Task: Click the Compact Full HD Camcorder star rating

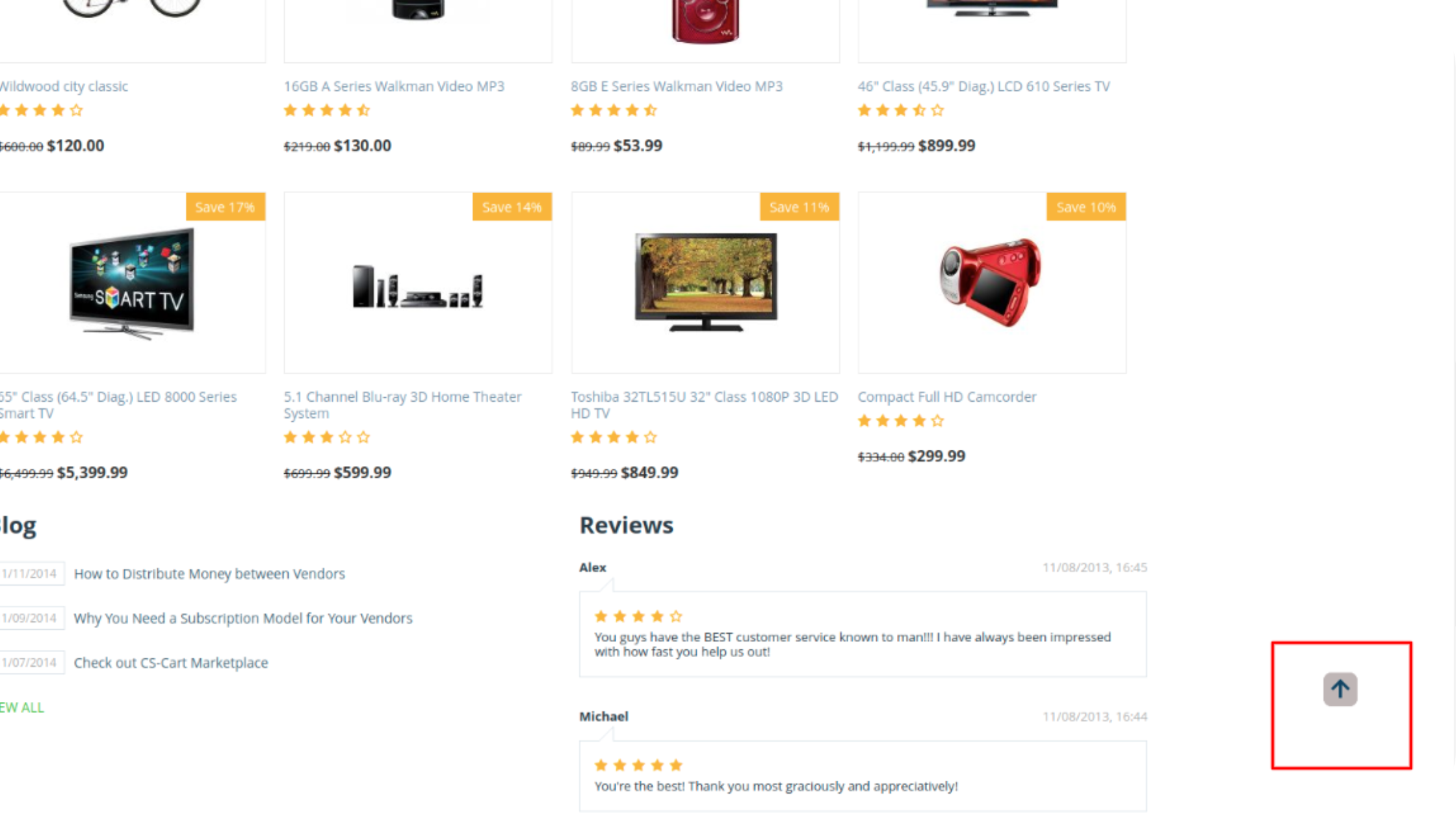Action: (x=900, y=421)
